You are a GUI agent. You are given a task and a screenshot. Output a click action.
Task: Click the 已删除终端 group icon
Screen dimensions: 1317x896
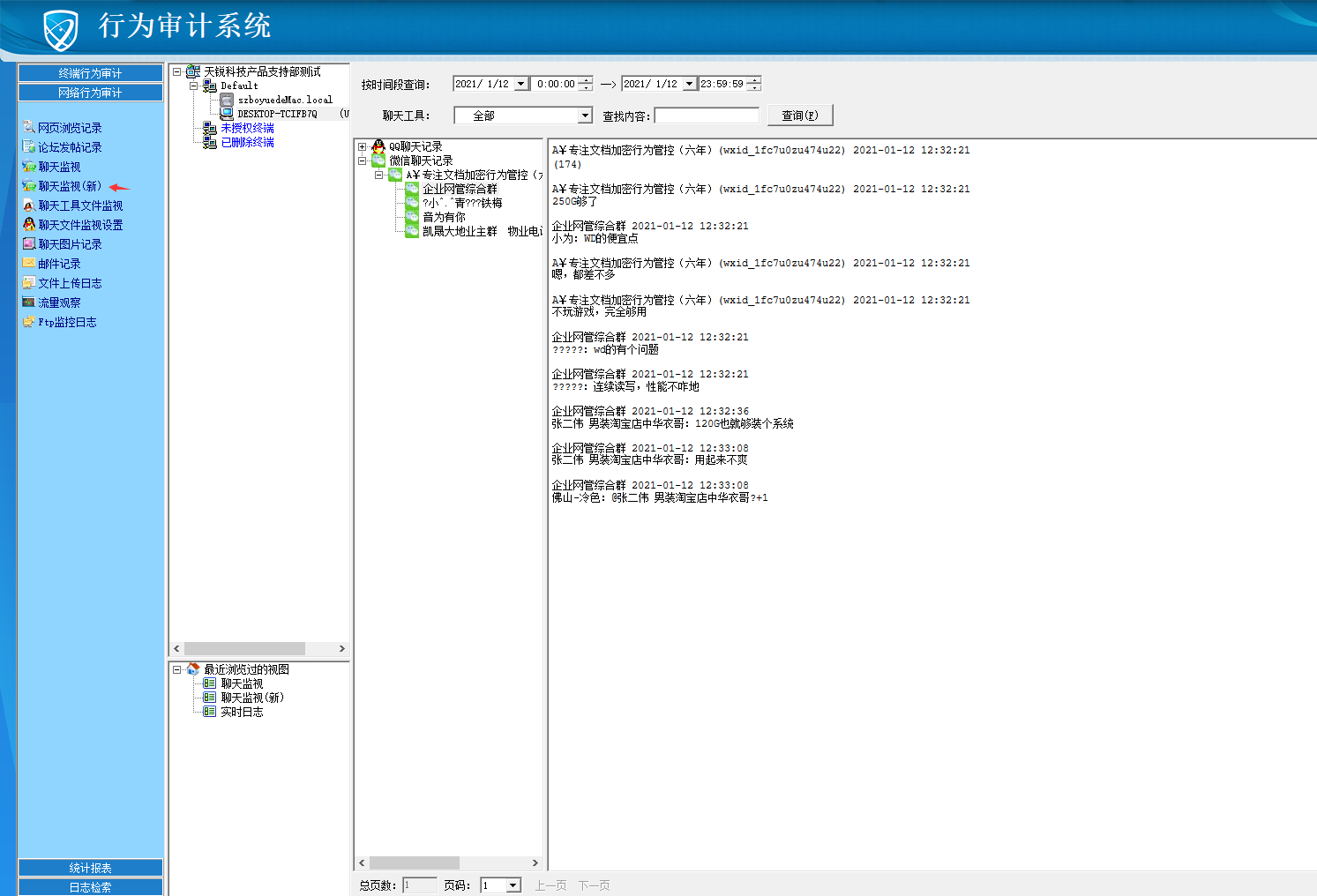point(210,142)
